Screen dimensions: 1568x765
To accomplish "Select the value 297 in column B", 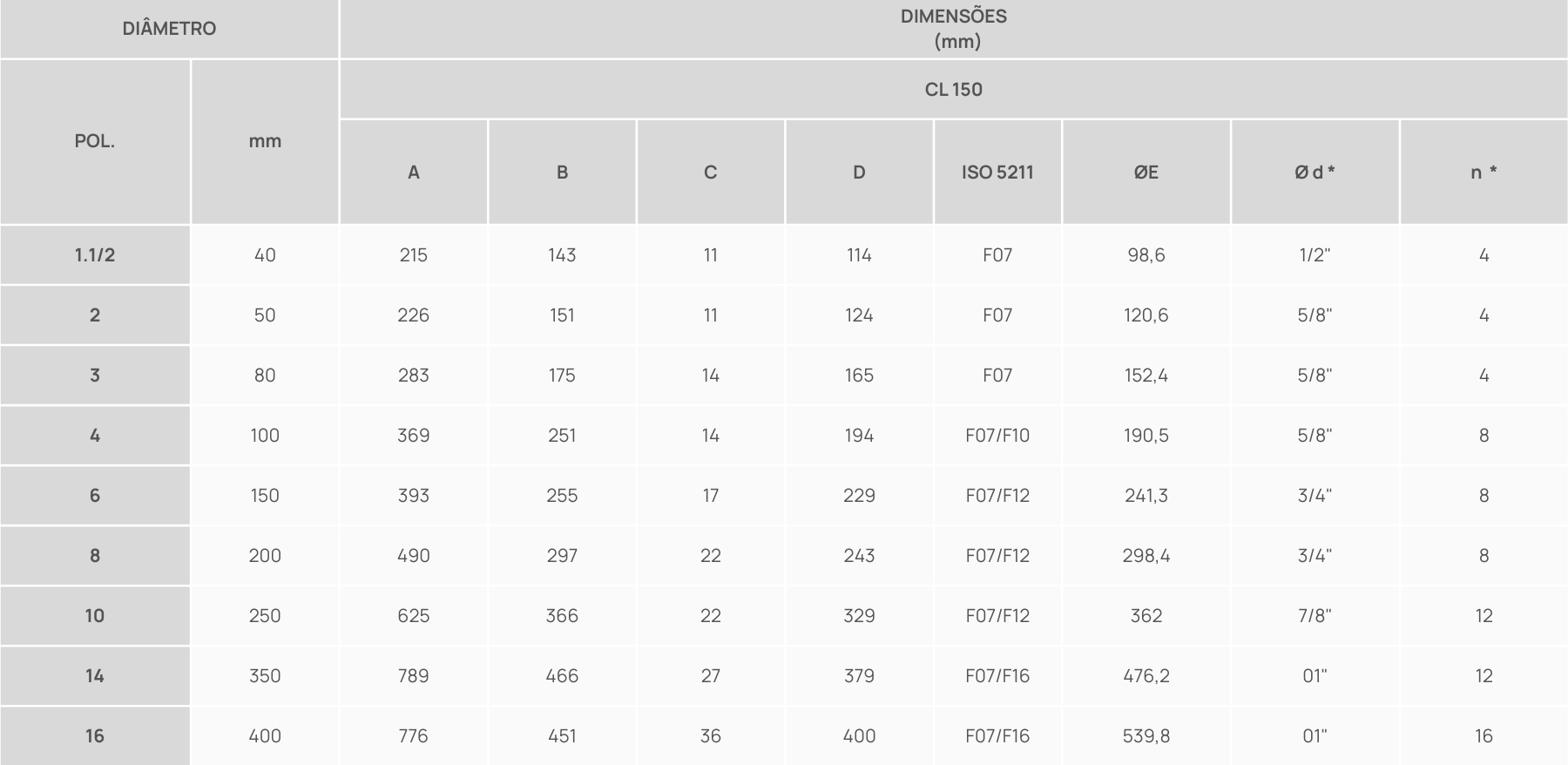I will coord(562,556).
